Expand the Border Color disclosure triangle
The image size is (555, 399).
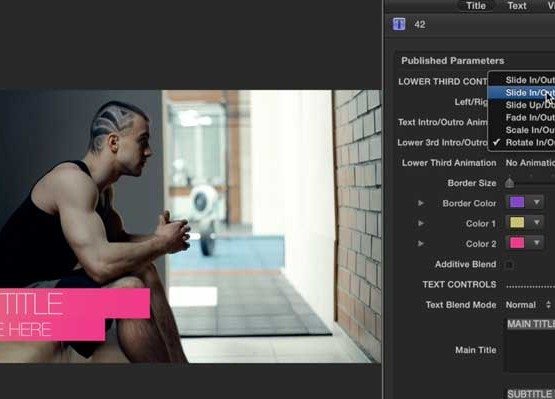pyautogui.click(x=420, y=203)
